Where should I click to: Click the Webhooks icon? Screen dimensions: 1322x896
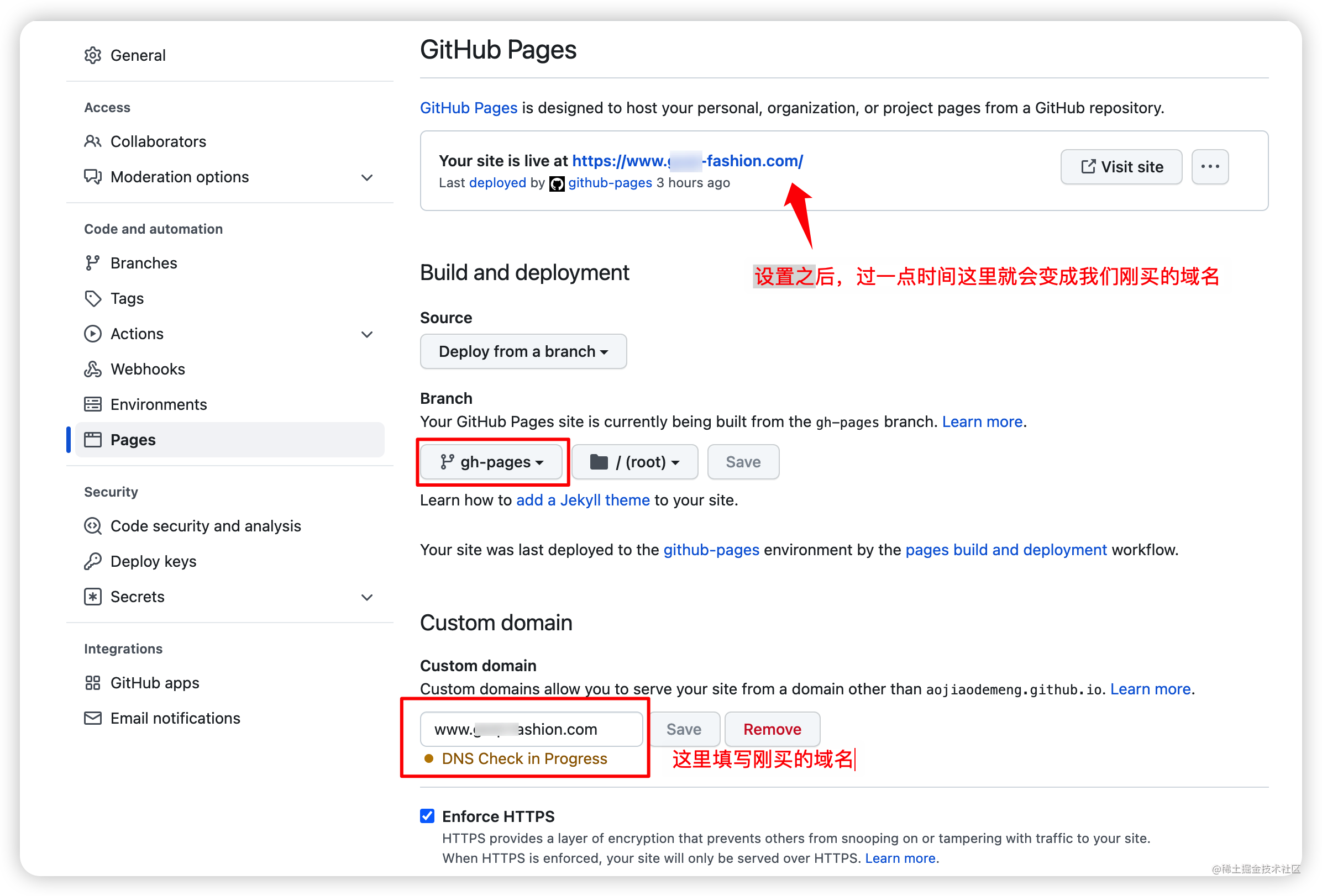tap(93, 369)
